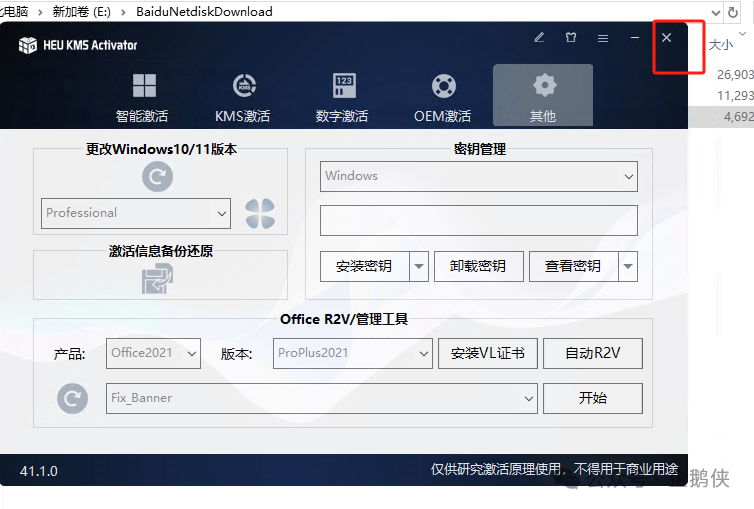
Task: Select the OEM激活 tab
Action: 443,98
